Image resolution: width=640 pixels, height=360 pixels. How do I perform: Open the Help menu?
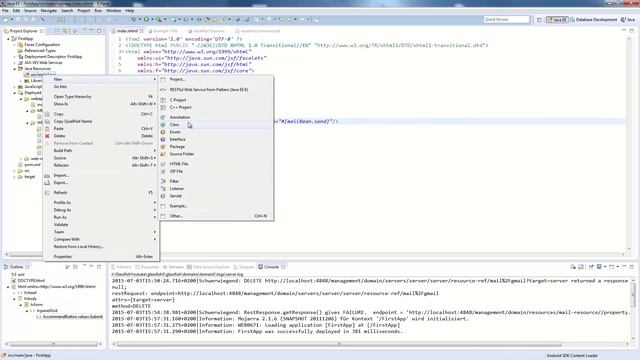point(130,11)
